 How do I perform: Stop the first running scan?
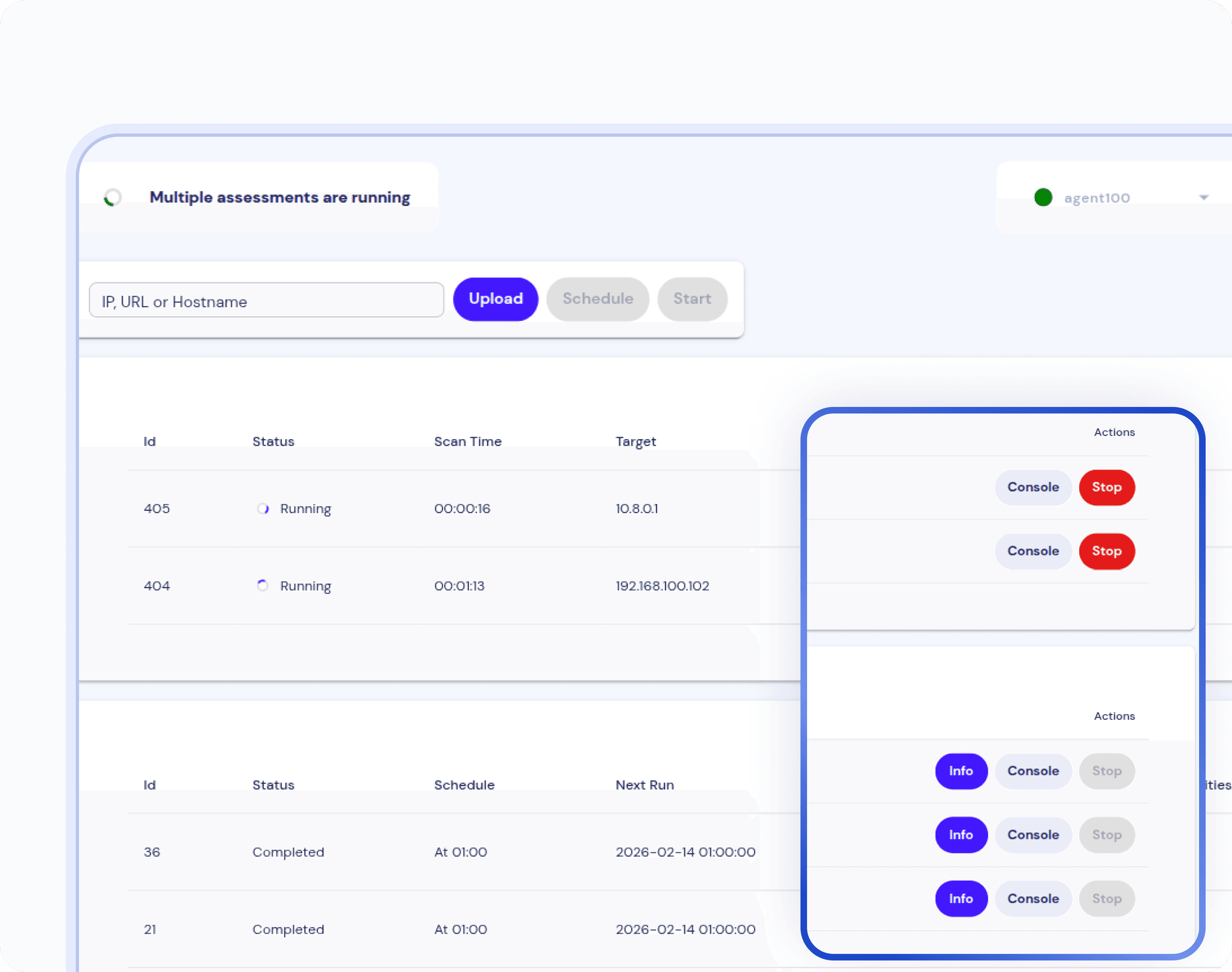coord(1106,487)
